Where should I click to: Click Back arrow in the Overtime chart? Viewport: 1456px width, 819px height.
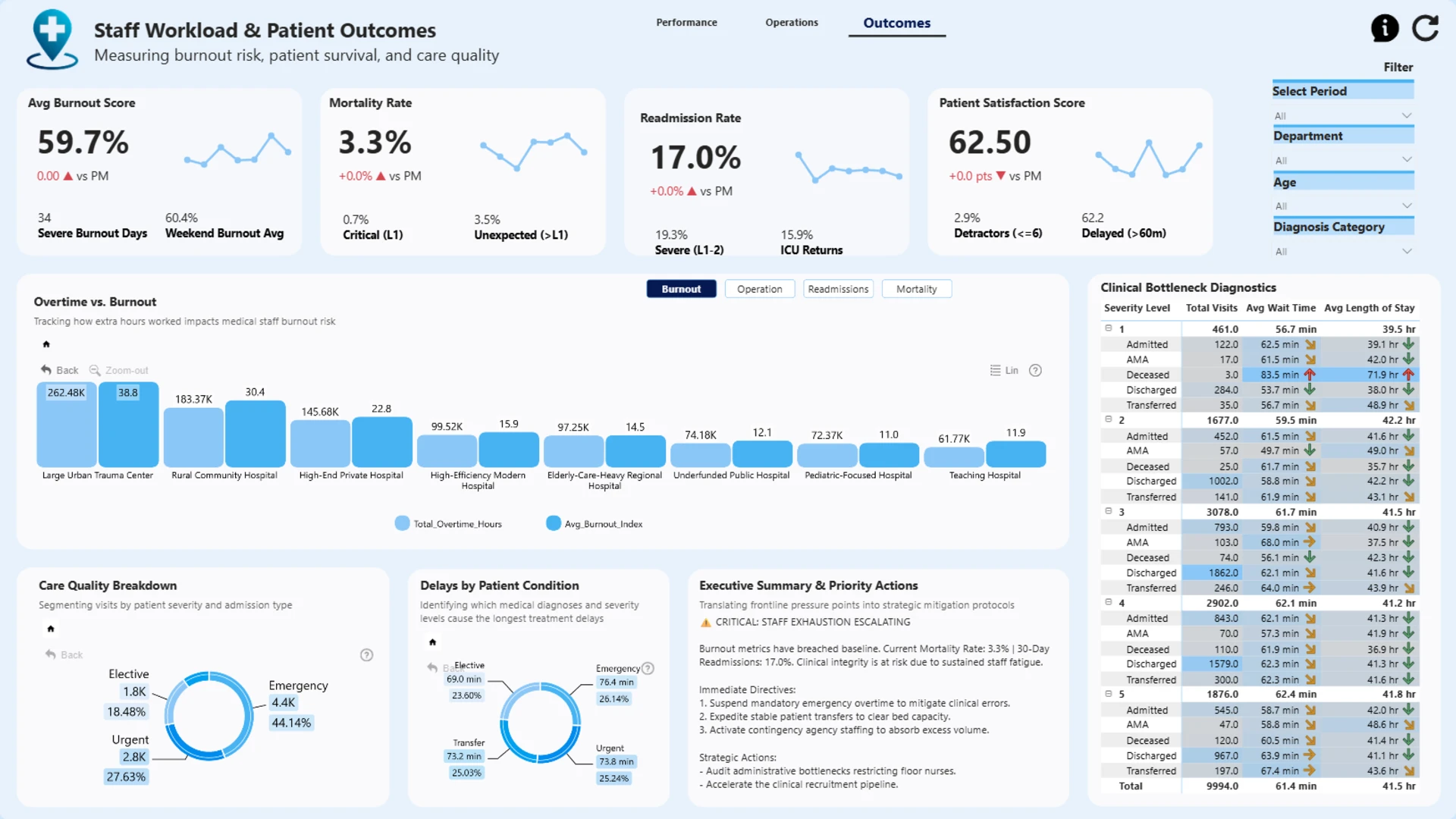[x=46, y=370]
